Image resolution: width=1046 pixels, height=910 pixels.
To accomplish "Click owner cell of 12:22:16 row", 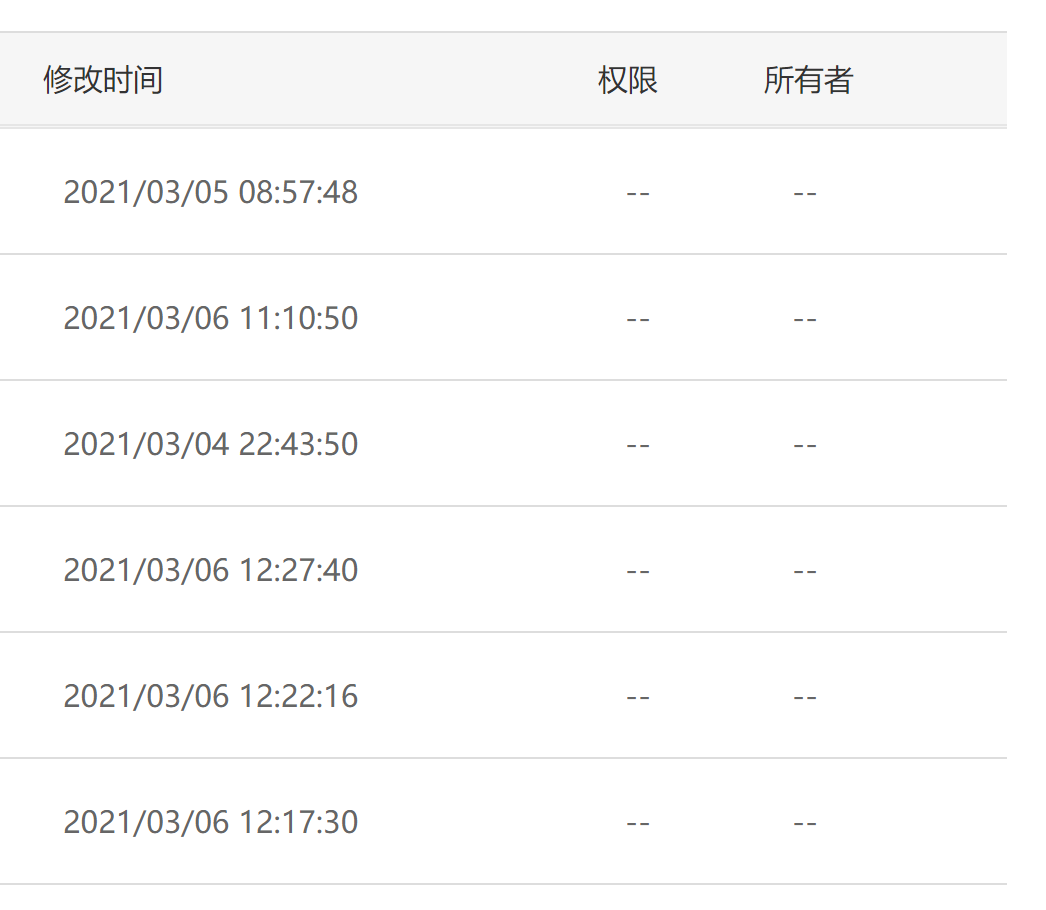I will click(805, 699).
